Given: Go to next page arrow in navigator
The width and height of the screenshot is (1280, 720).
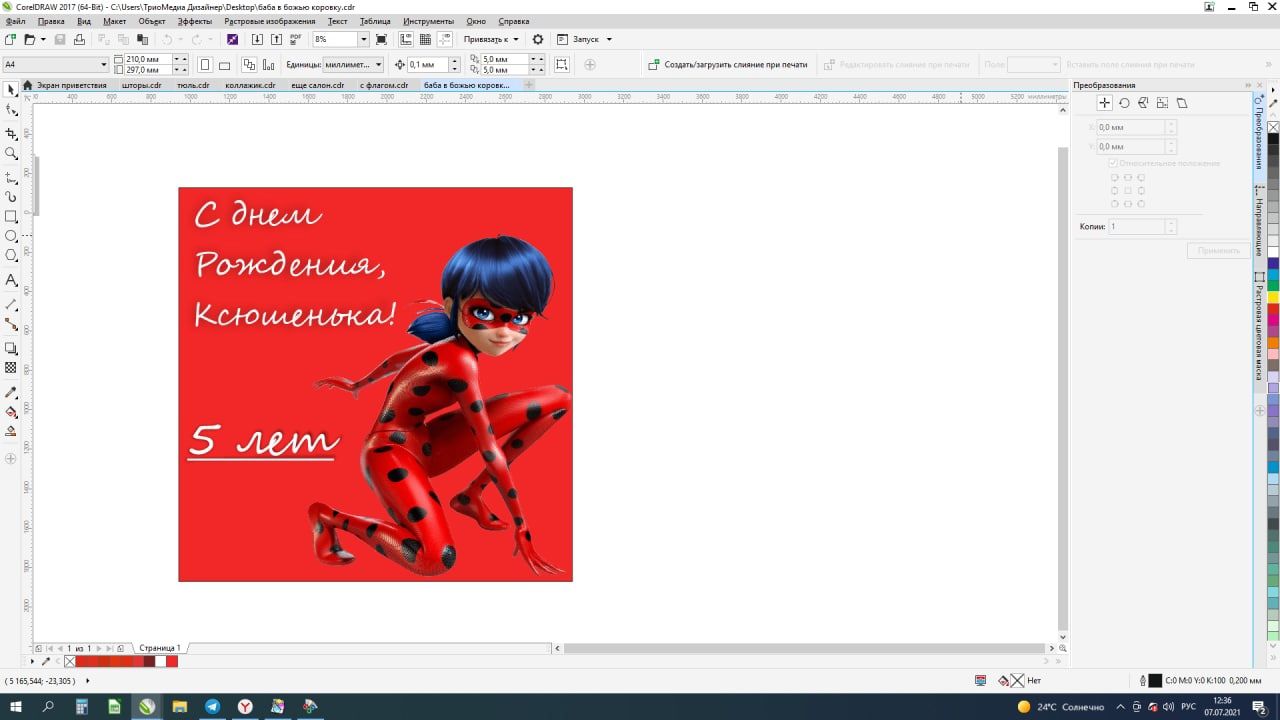Looking at the screenshot, I should [99, 648].
